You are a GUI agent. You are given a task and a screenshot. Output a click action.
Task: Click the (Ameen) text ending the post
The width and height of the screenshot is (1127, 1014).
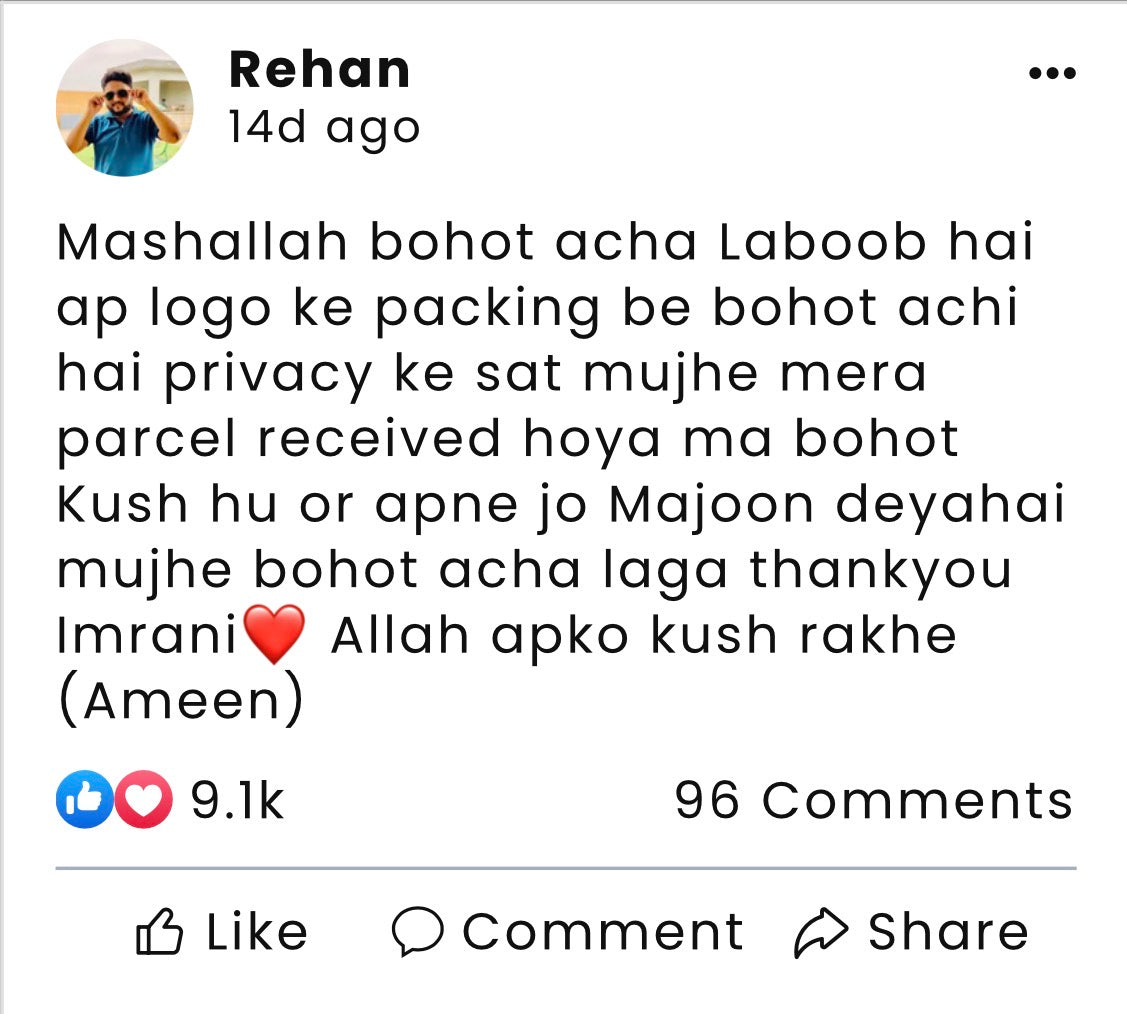pos(180,702)
